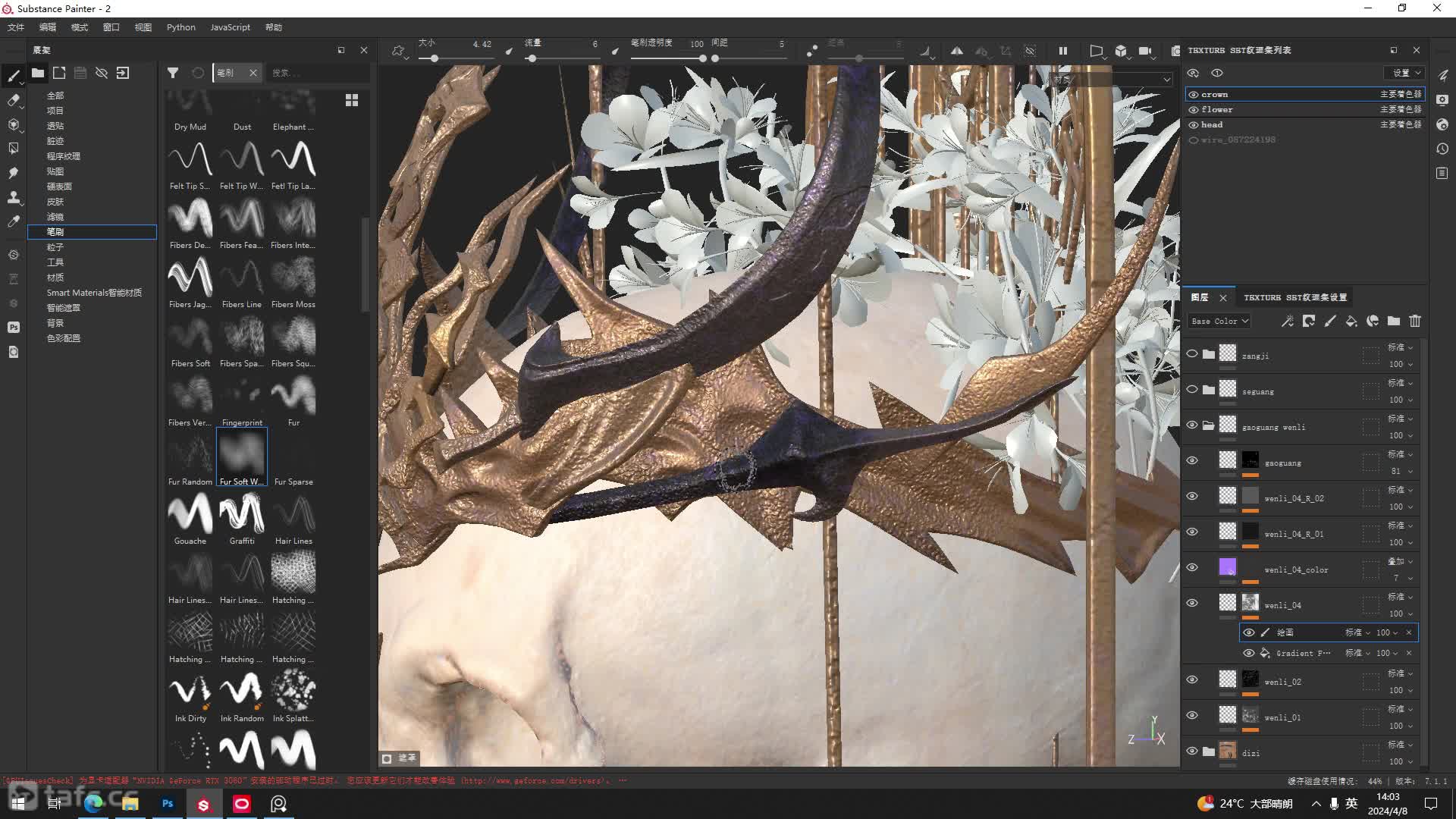The width and height of the screenshot is (1456, 819).
Task: Click the shelf filter funnel icon
Action: 173,73
